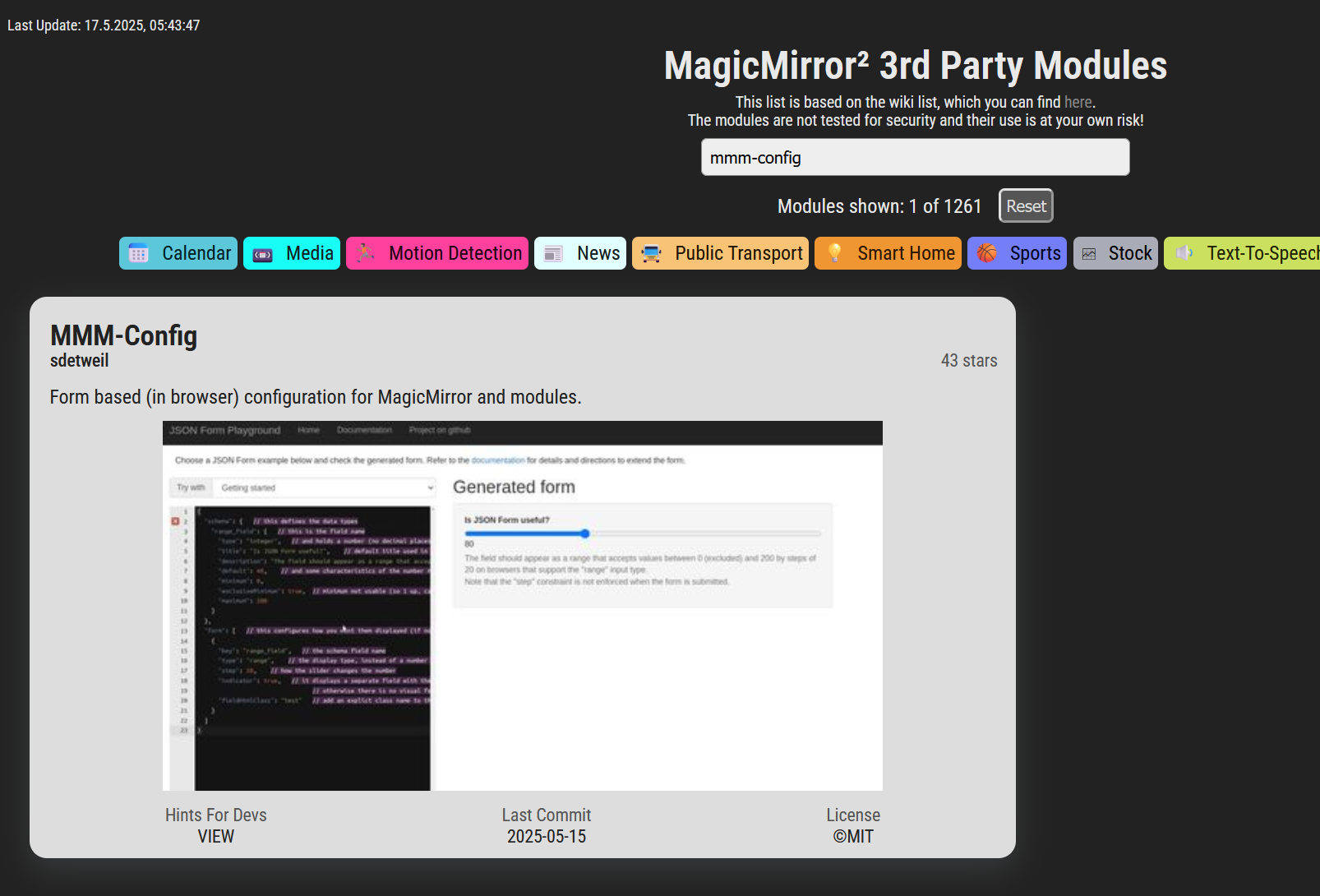Open the wiki list 'here' link
This screenshot has width=1320, height=896.
tap(1078, 102)
